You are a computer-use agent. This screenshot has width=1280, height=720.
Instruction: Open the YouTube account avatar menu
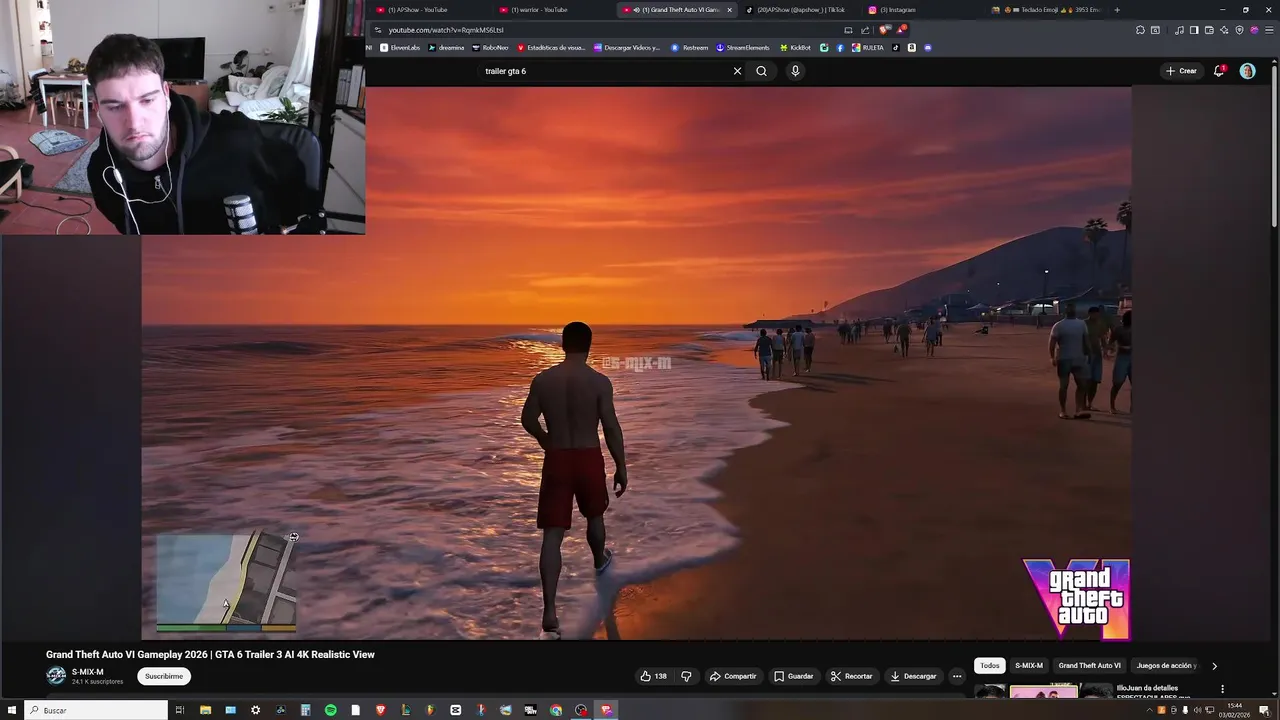1247,71
